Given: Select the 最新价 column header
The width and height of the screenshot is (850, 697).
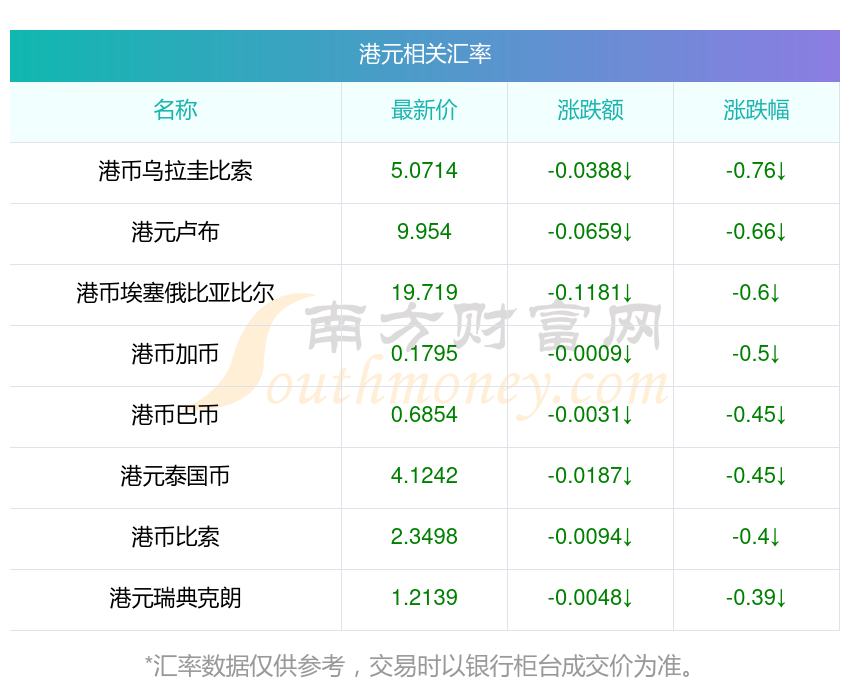Looking at the screenshot, I should [424, 110].
